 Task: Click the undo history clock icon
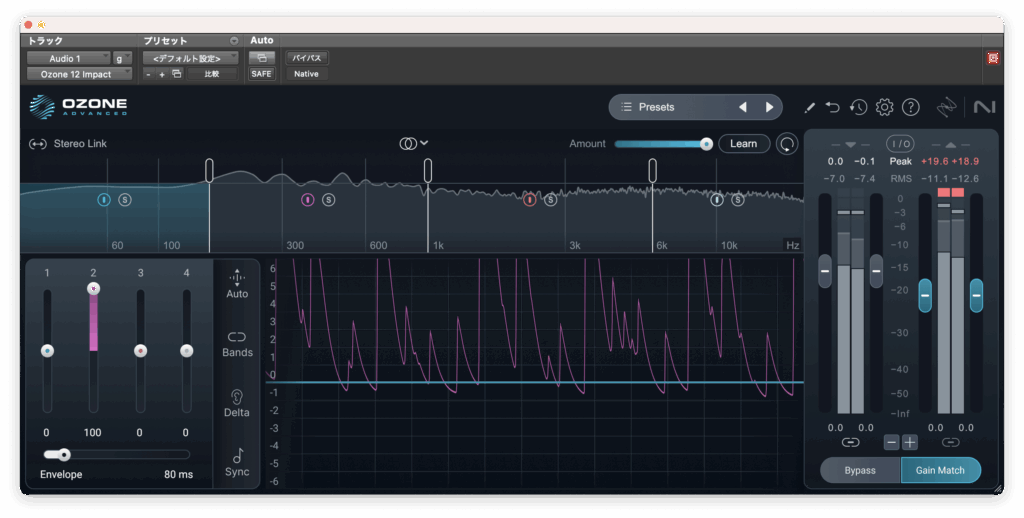click(x=858, y=107)
